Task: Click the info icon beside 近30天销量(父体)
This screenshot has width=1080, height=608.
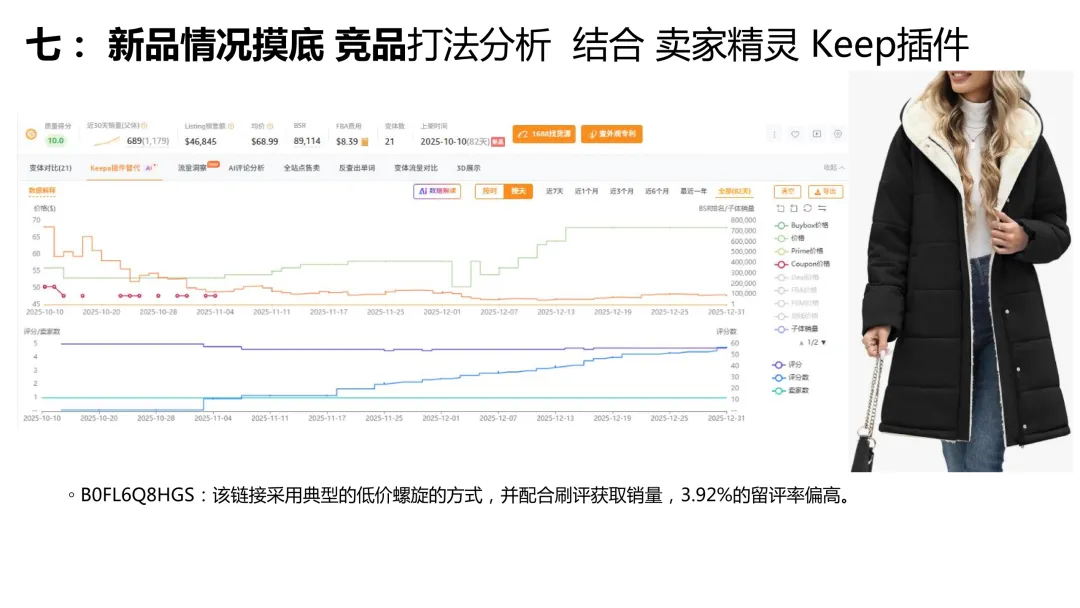Action: click(144, 126)
